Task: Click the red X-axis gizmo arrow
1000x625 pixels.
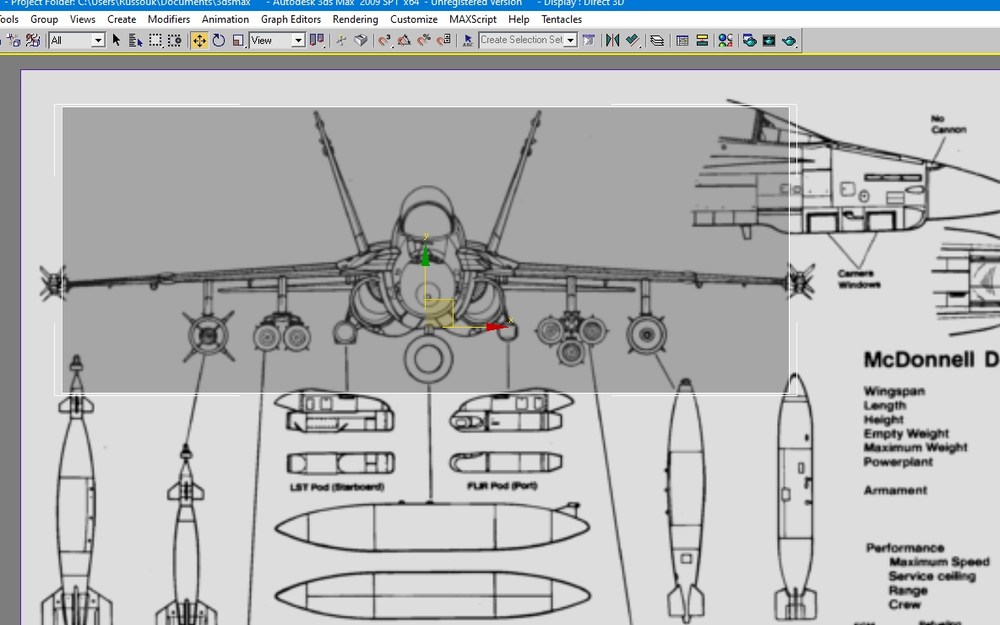Action: (x=496, y=327)
